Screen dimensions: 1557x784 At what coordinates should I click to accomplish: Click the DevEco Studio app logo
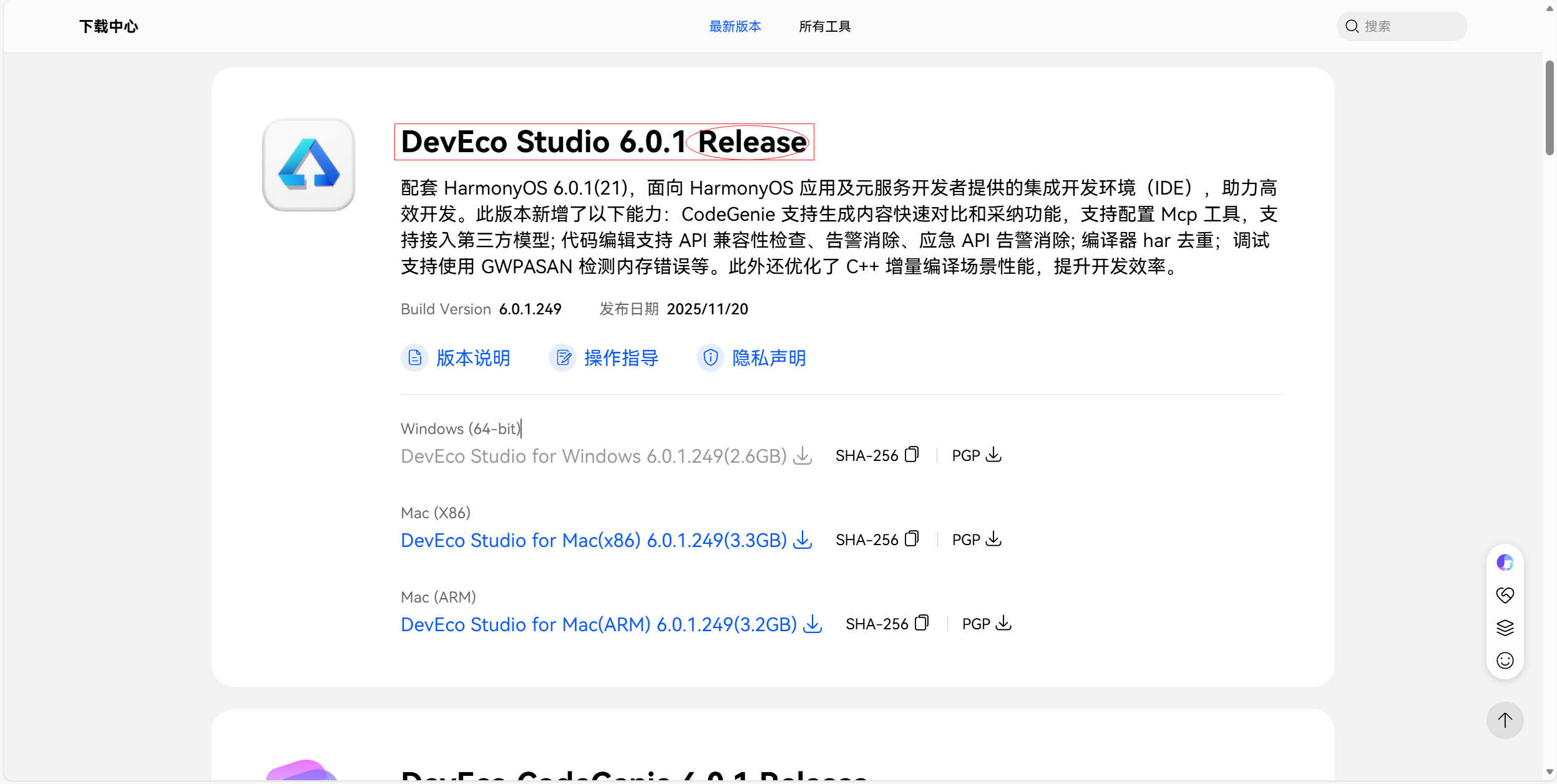tap(308, 165)
